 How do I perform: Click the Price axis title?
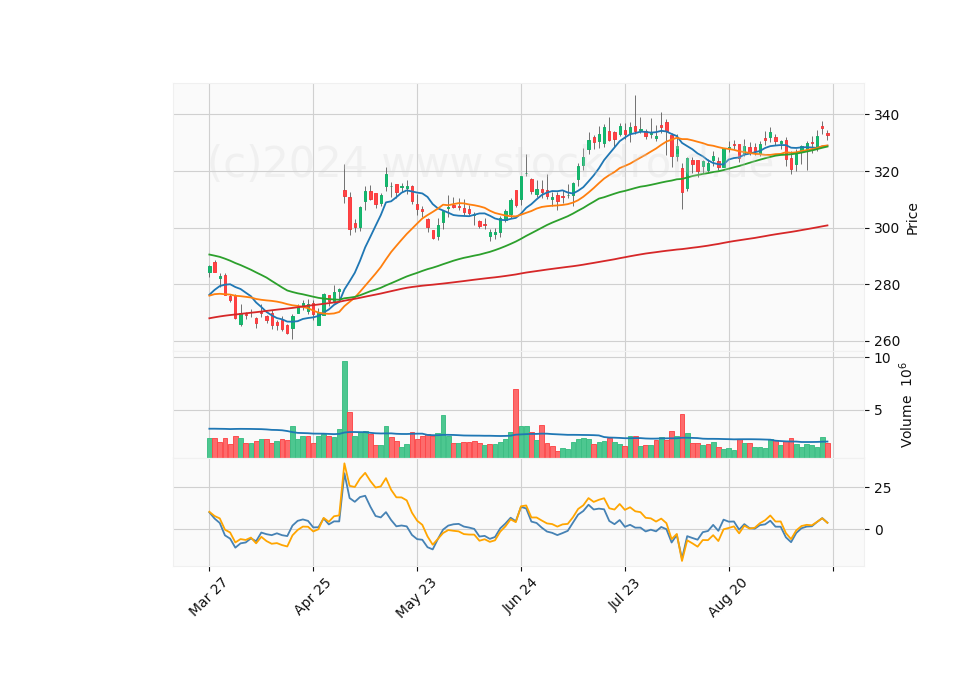tap(912, 219)
